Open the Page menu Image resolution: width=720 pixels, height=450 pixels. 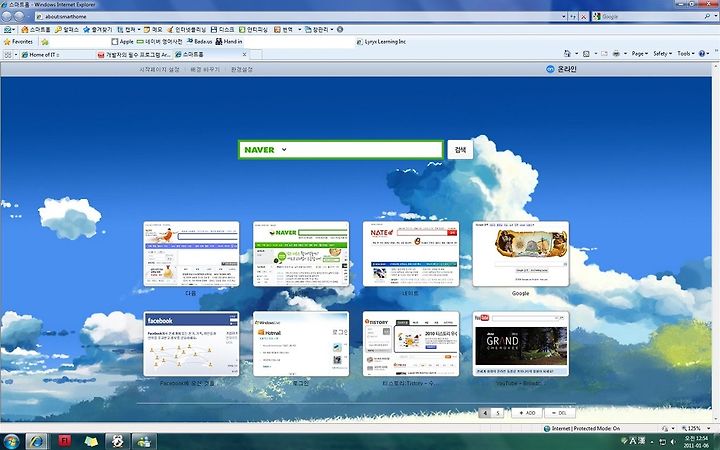click(x=639, y=54)
